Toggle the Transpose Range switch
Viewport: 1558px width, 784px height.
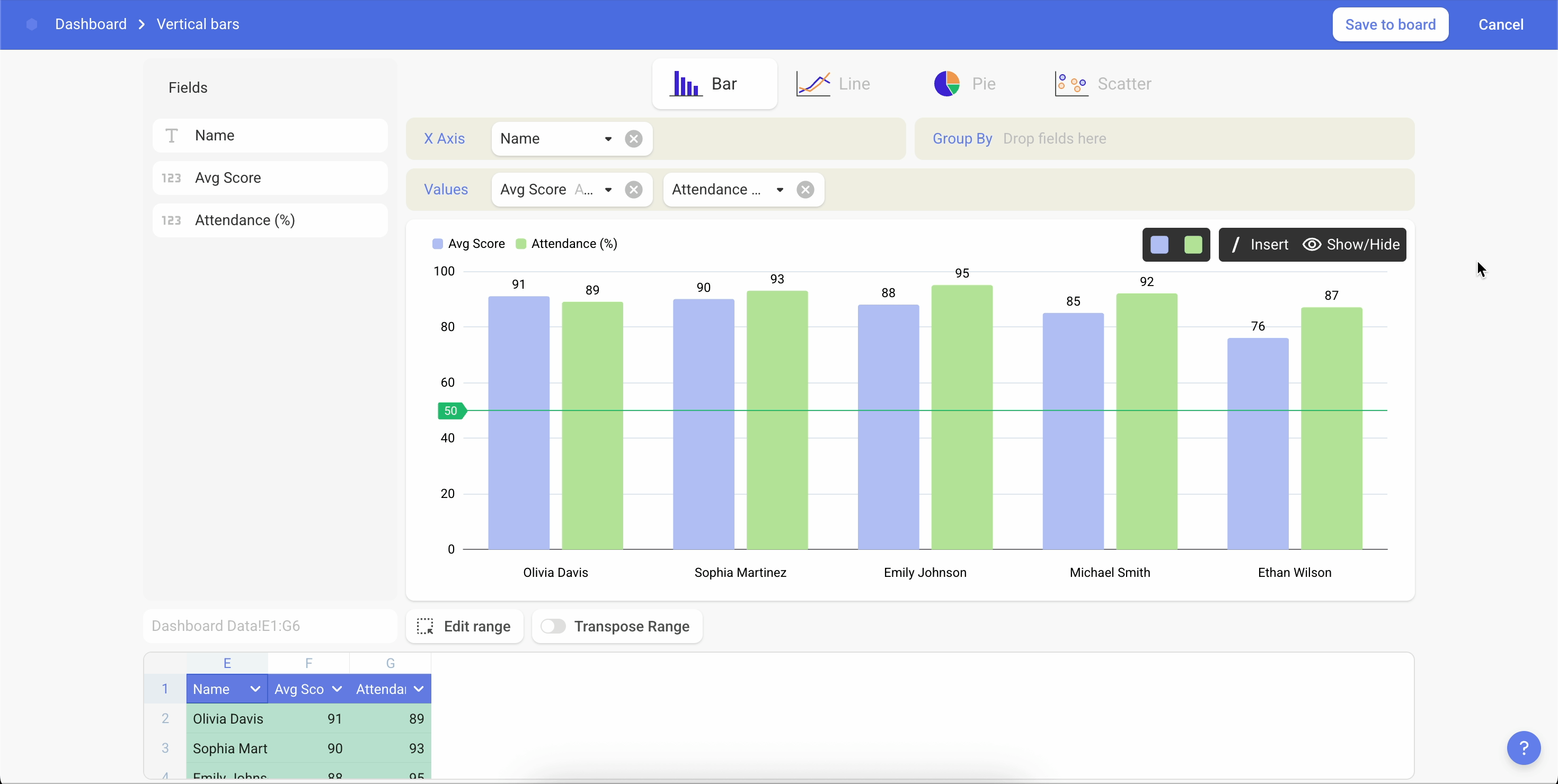(x=553, y=626)
